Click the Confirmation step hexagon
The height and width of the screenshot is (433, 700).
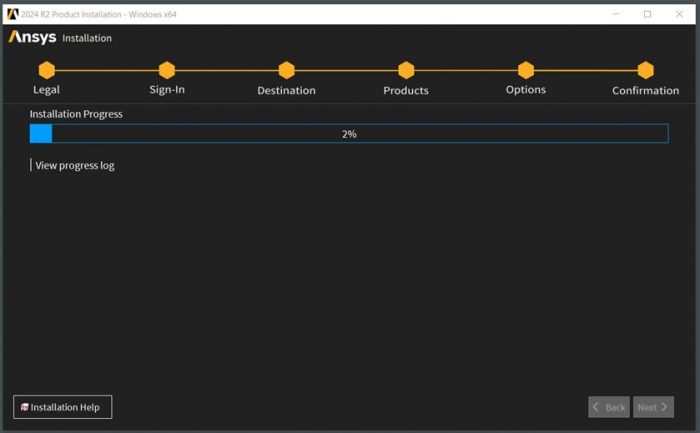[x=645, y=70]
